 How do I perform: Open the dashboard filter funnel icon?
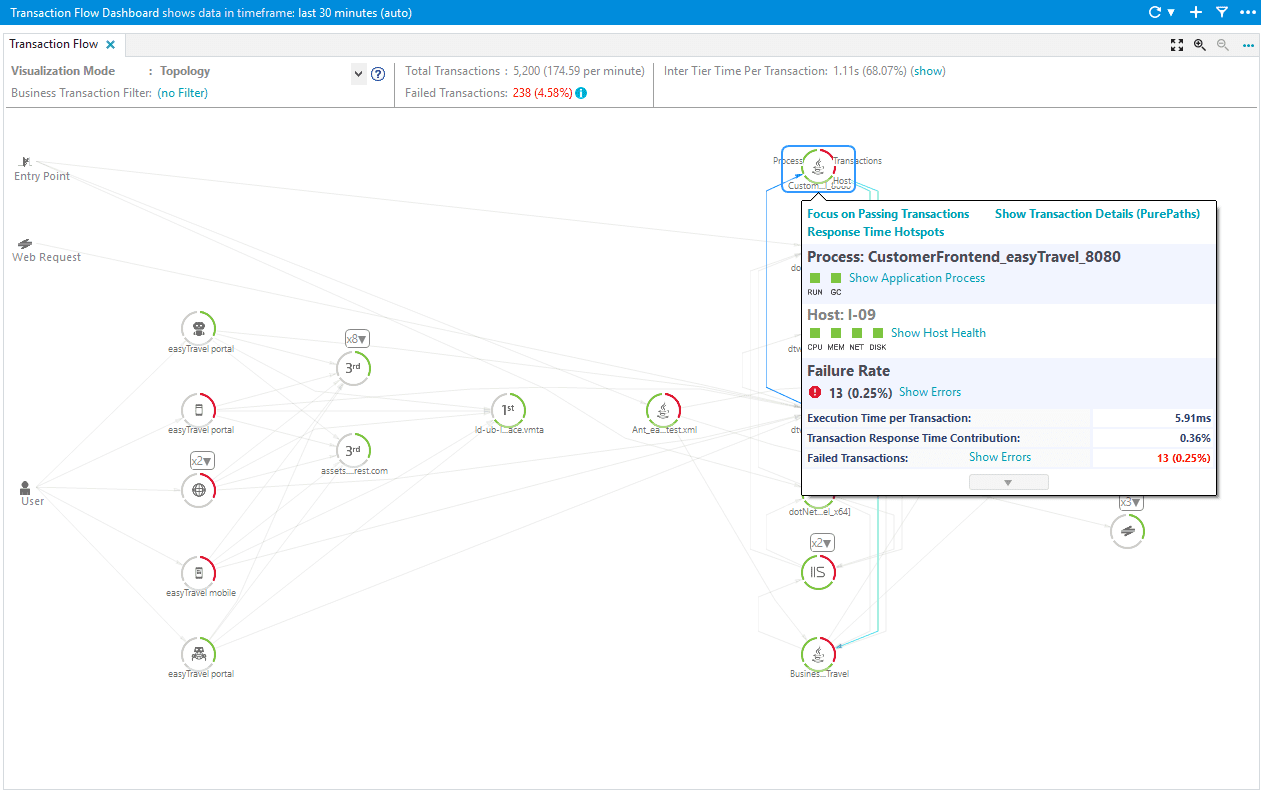click(1222, 13)
